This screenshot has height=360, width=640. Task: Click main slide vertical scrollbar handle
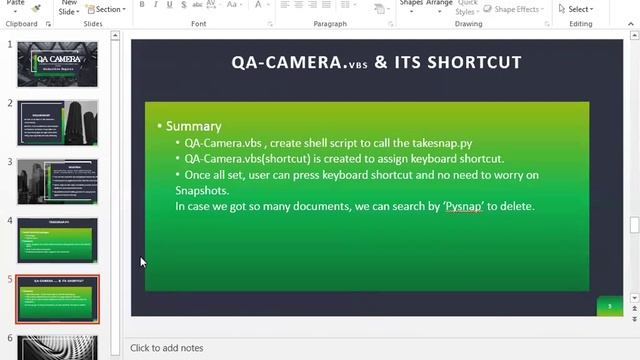tap(634, 225)
